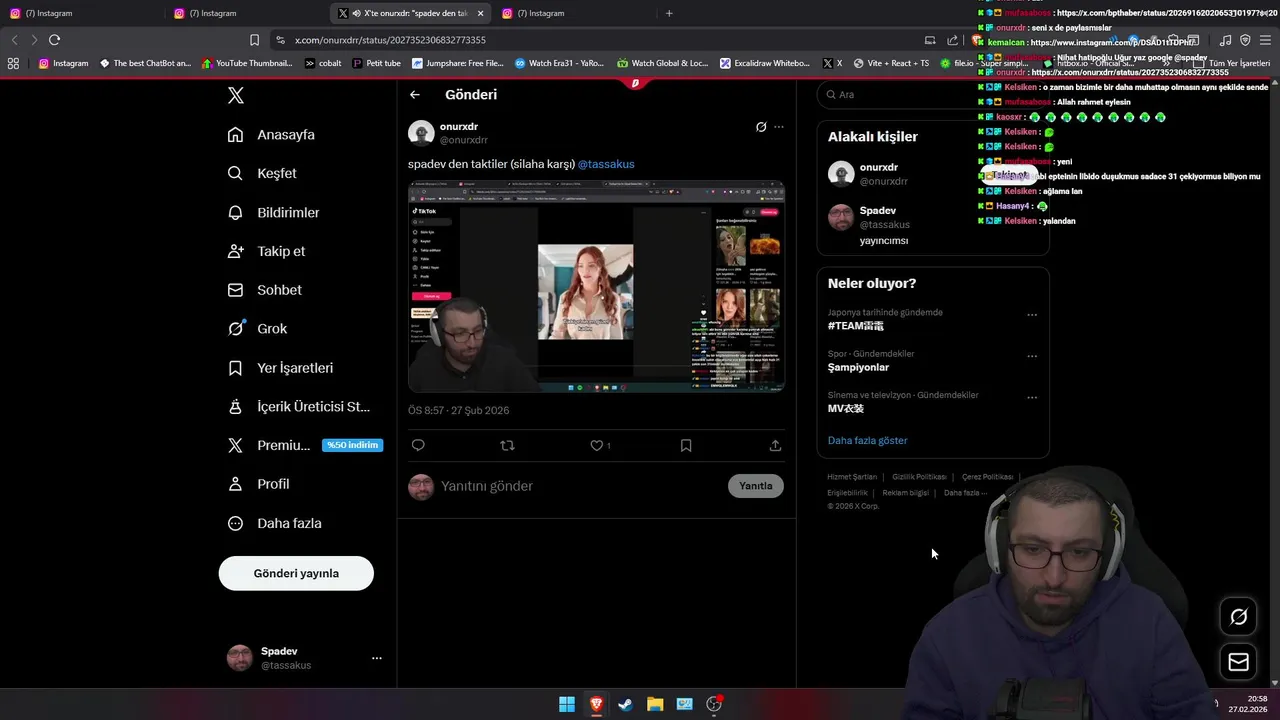Open options dots for the MV trend

click(1032, 397)
